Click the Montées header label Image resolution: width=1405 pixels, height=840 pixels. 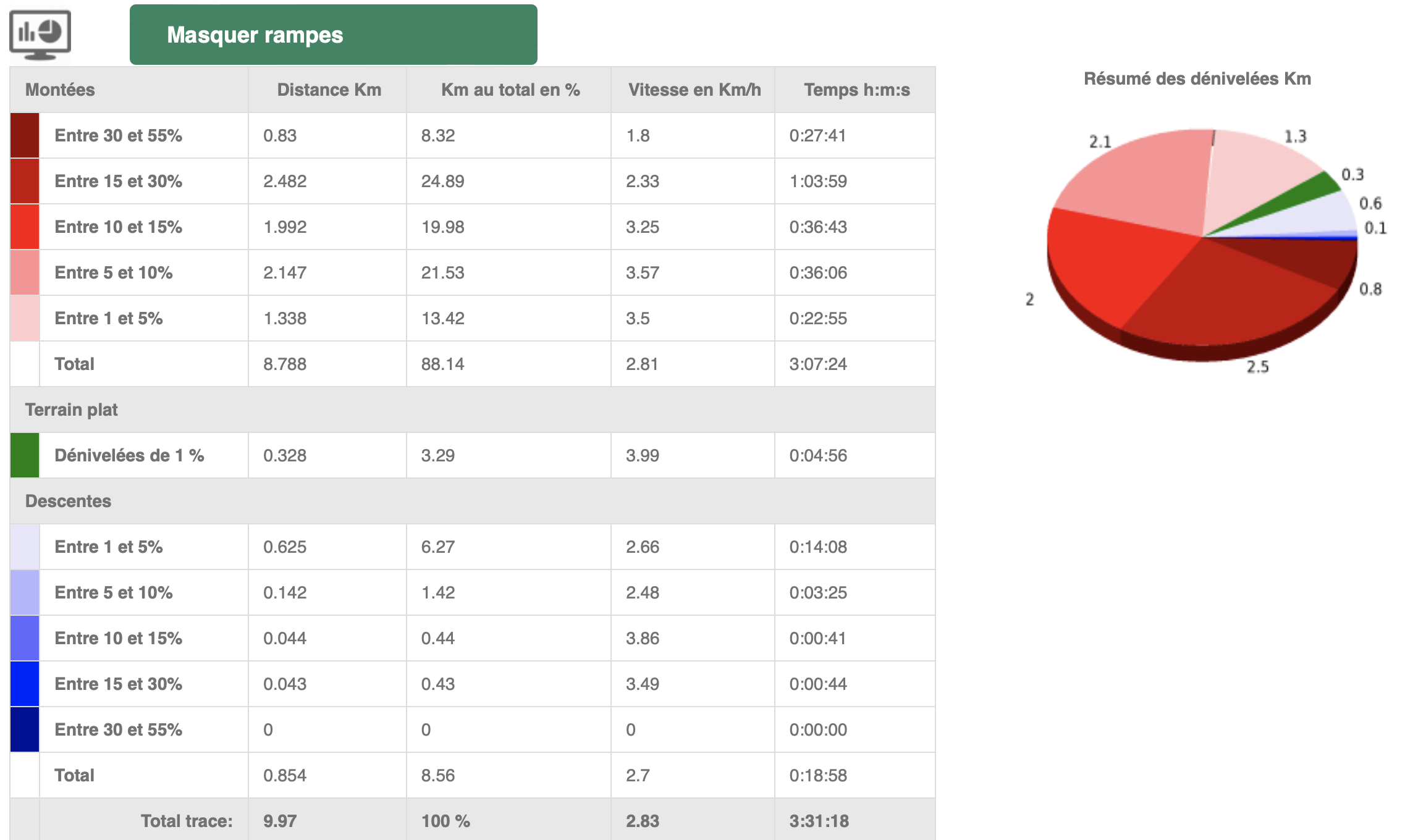pos(60,90)
